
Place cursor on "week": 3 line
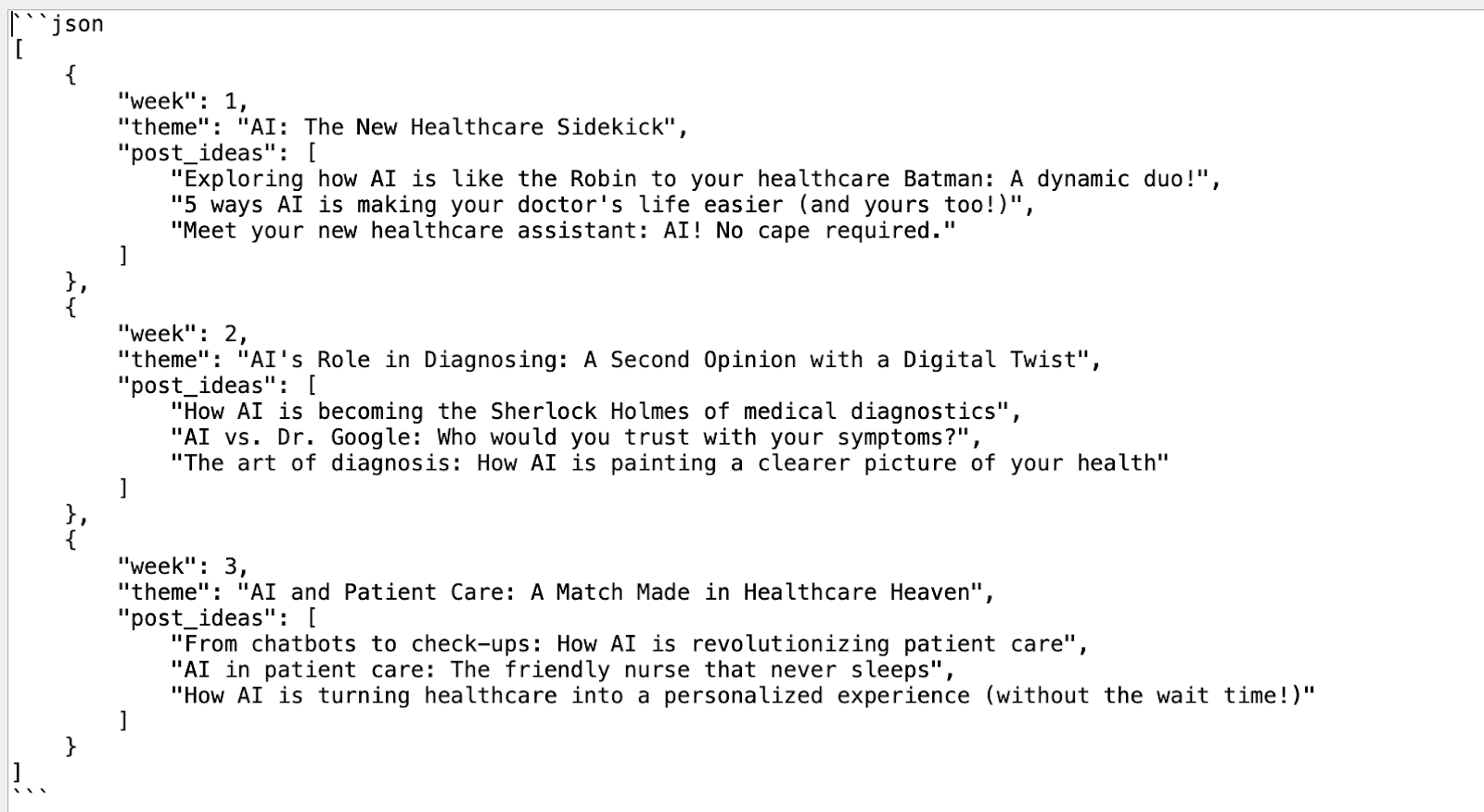[183, 566]
